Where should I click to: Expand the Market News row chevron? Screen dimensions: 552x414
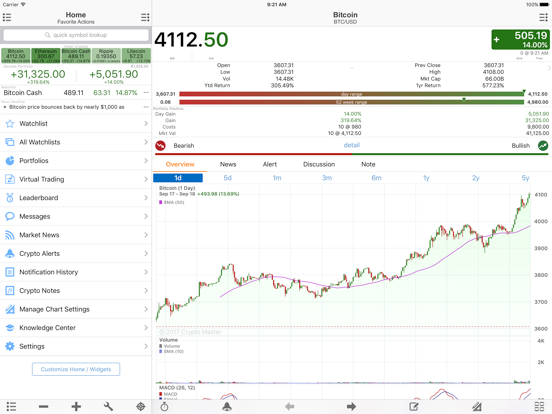146,235
